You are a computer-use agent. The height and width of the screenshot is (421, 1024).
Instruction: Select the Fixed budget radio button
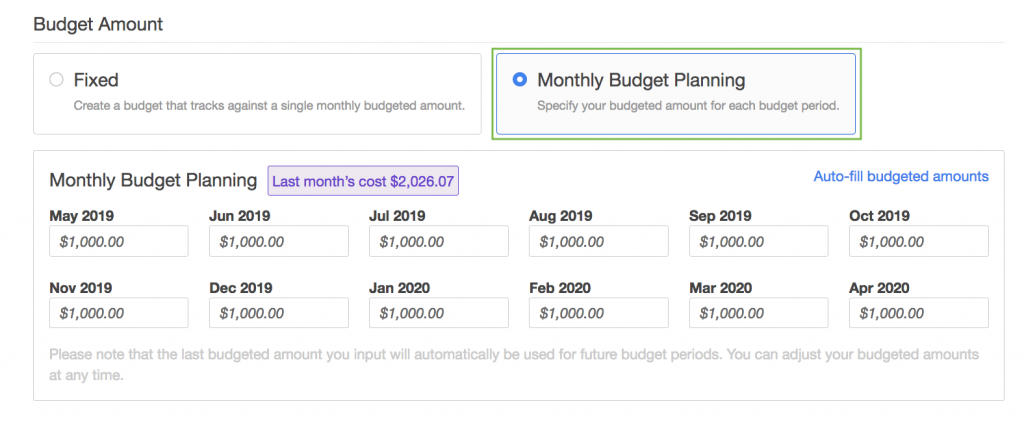pos(57,80)
